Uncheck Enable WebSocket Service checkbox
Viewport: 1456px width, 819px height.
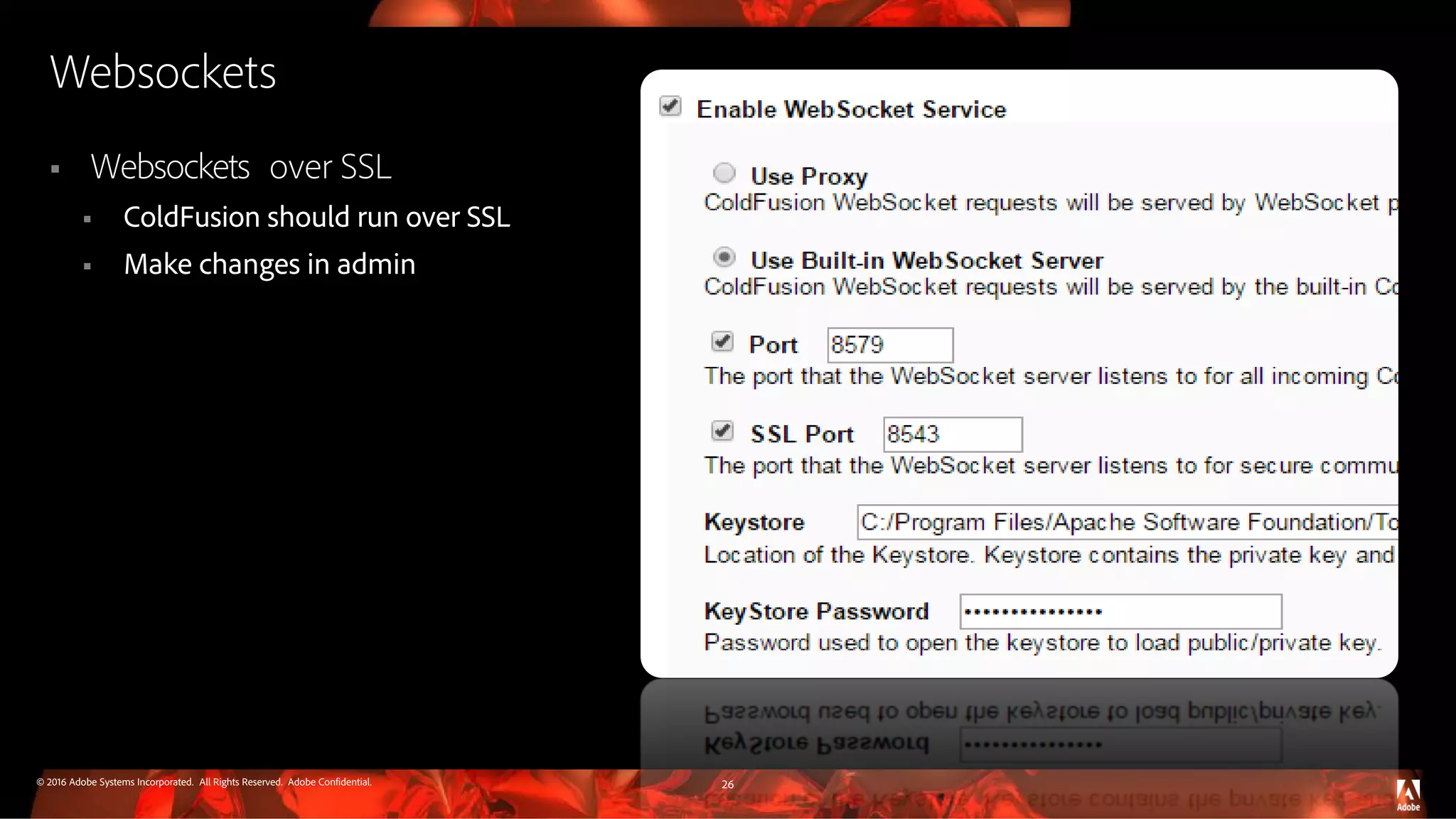click(x=670, y=107)
